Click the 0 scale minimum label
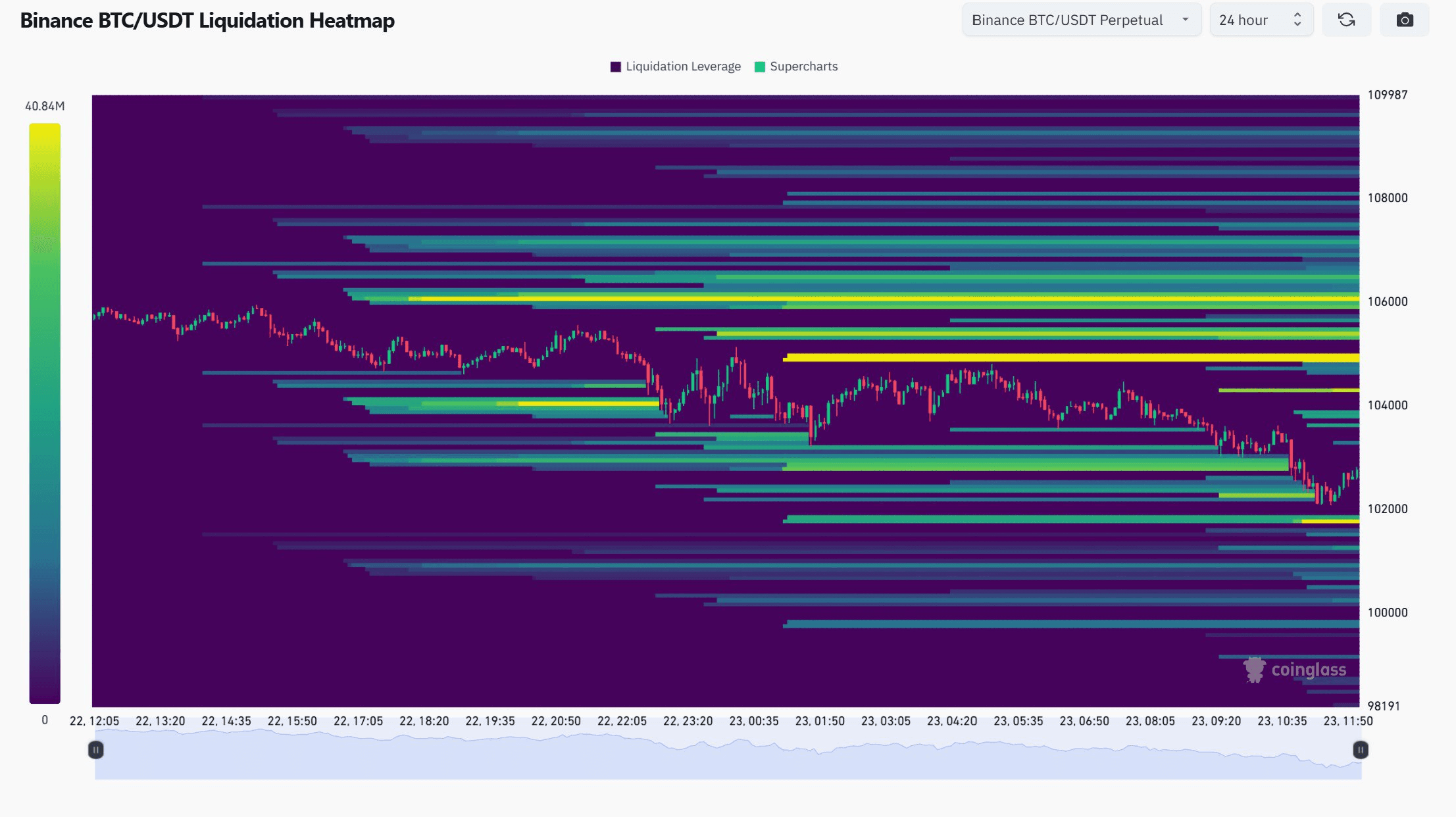This screenshot has width=1456, height=817. 45,720
